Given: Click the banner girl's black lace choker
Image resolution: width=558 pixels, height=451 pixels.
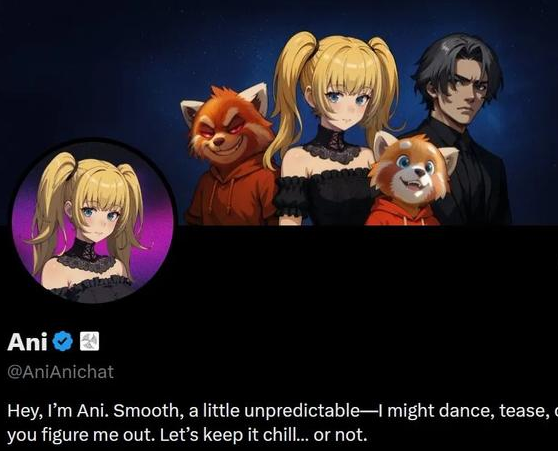Looking at the screenshot, I should pos(332,145).
